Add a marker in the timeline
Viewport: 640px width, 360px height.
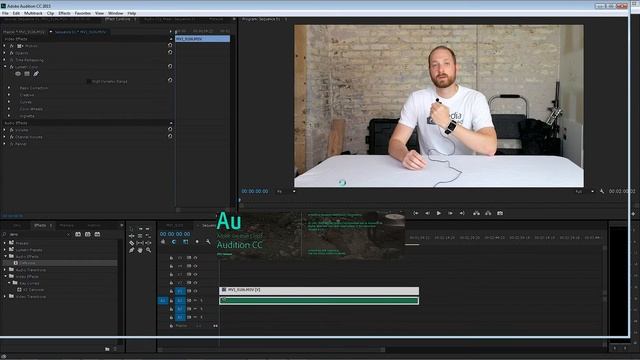(197, 242)
